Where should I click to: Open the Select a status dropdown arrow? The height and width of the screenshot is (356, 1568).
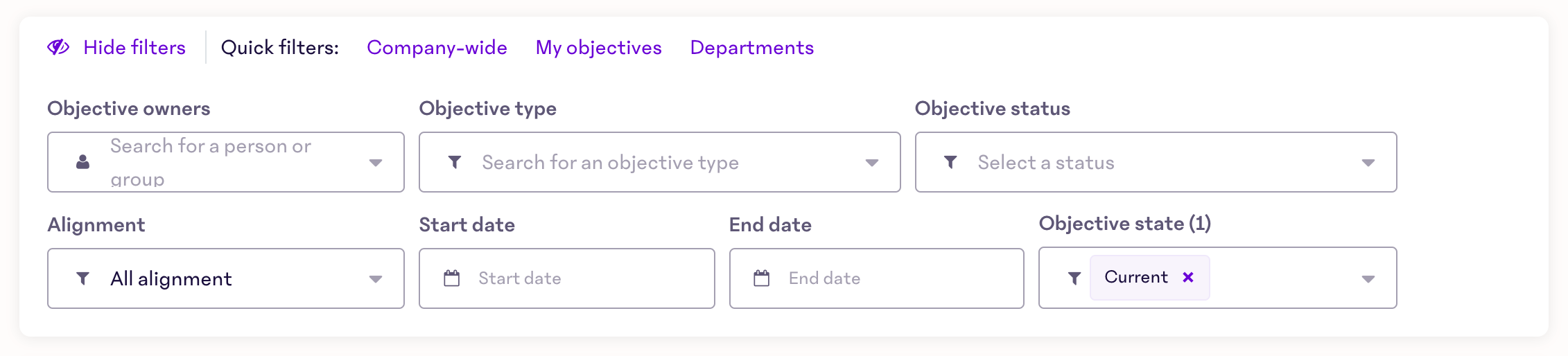click(1368, 163)
